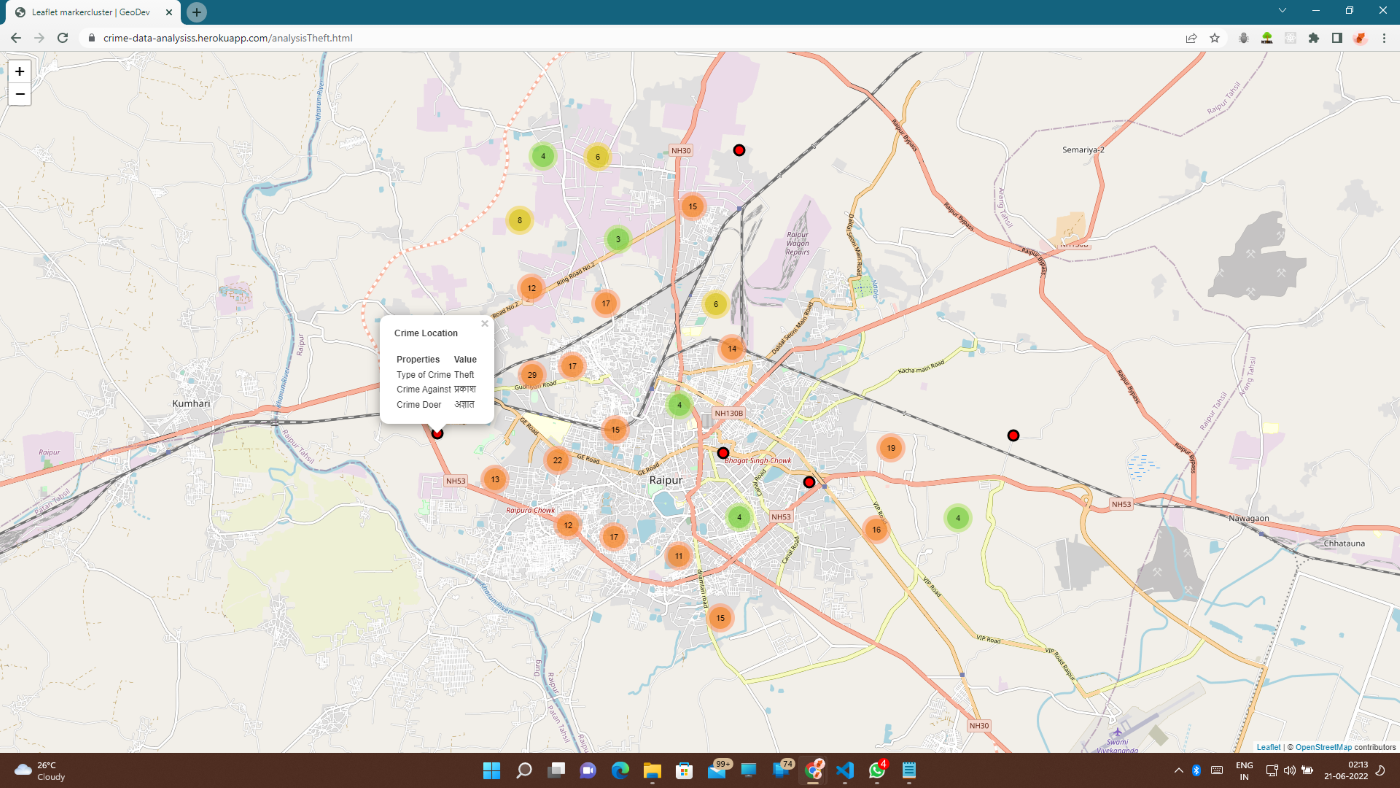This screenshot has height=788, width=1400.
Task: Zoom out using the map minus control
Action: click(19, 93)
